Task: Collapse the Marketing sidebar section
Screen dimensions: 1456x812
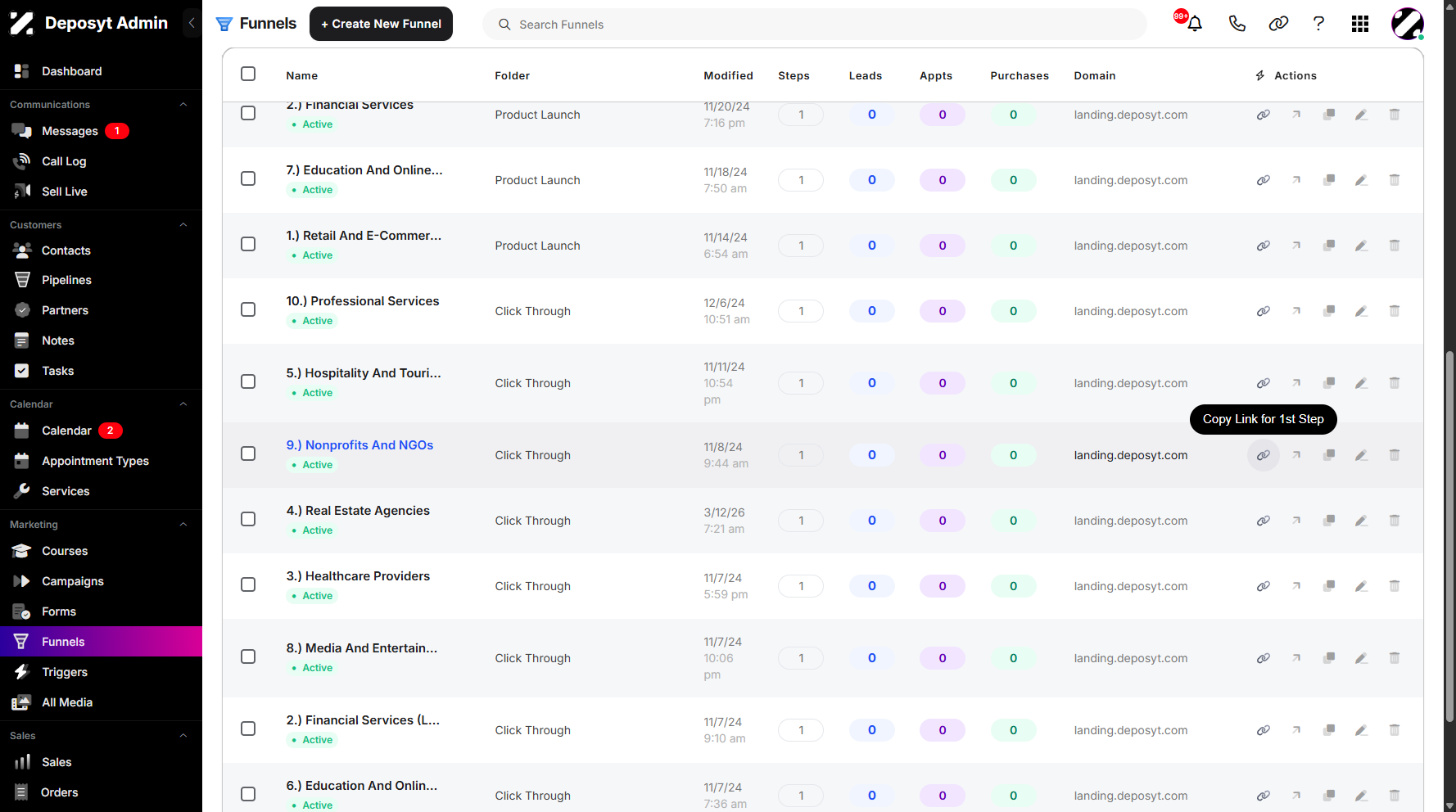Action: tap(183, 525)
